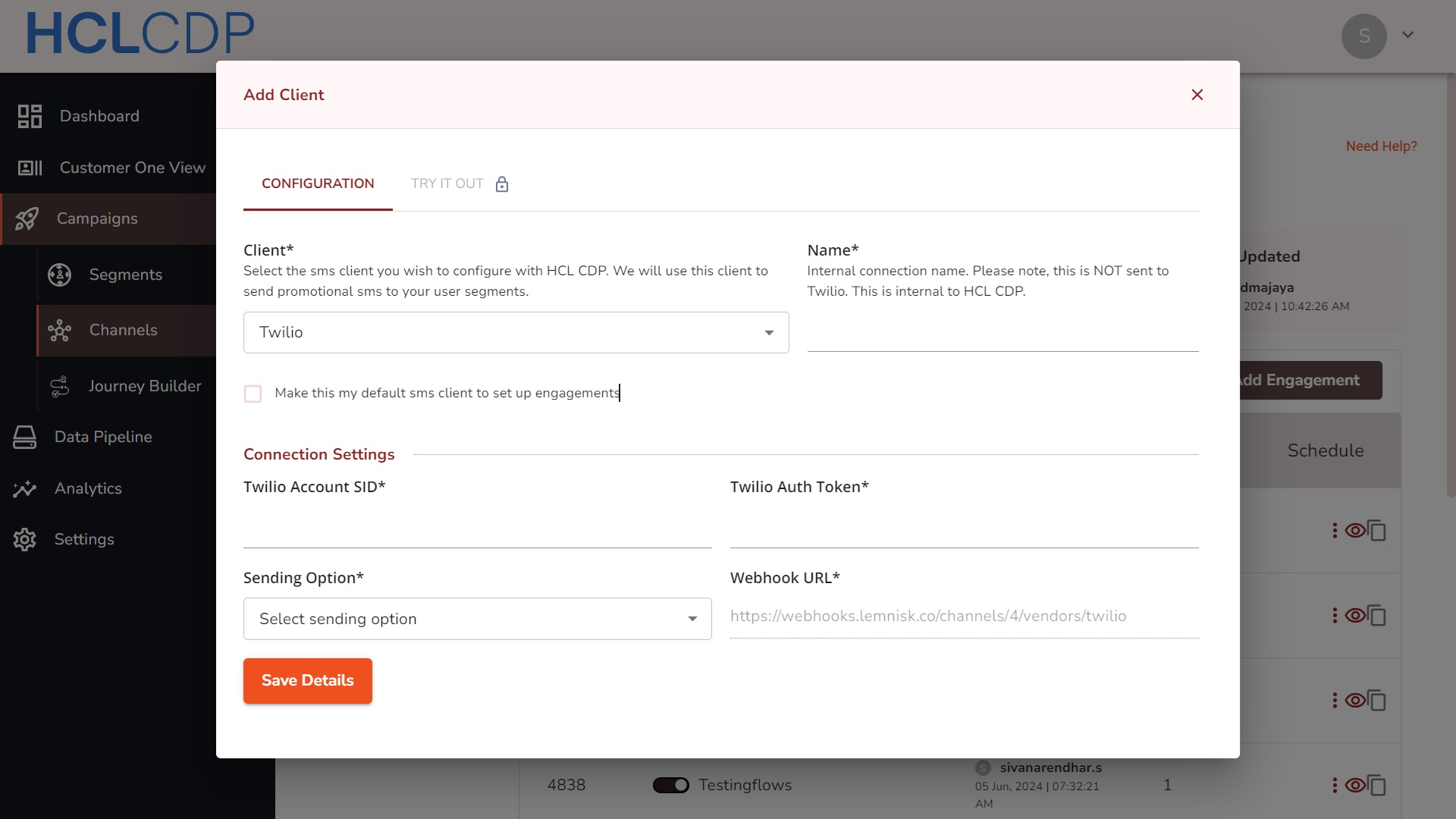
Task: Open the user profile dropdown chevron
Action: click(x=1408, y=35)
